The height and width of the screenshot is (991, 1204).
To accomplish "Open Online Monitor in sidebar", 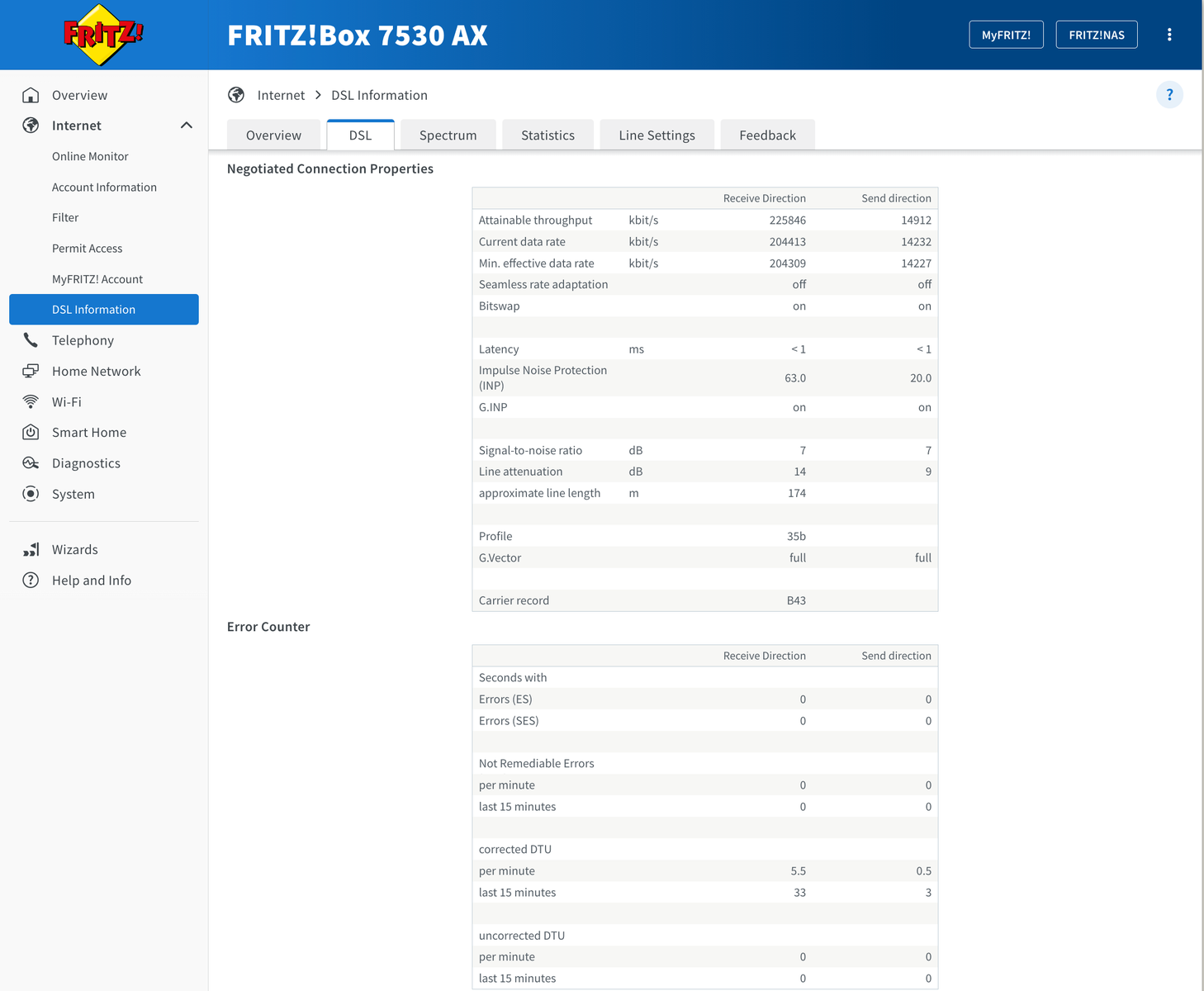I will coord(90,157).
